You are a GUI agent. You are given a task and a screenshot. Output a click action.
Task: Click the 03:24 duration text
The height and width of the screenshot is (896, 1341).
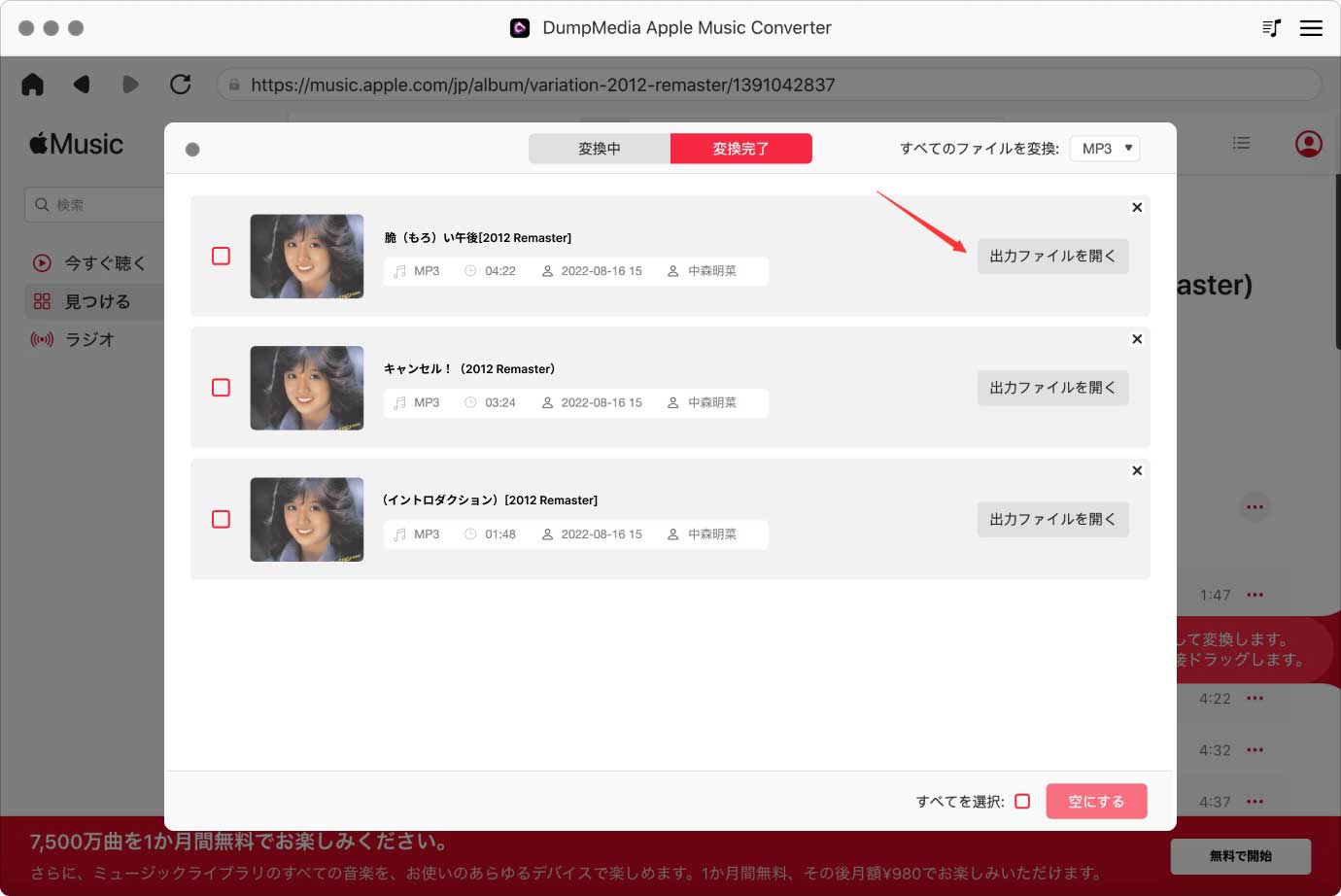click(x=500, y=402)
